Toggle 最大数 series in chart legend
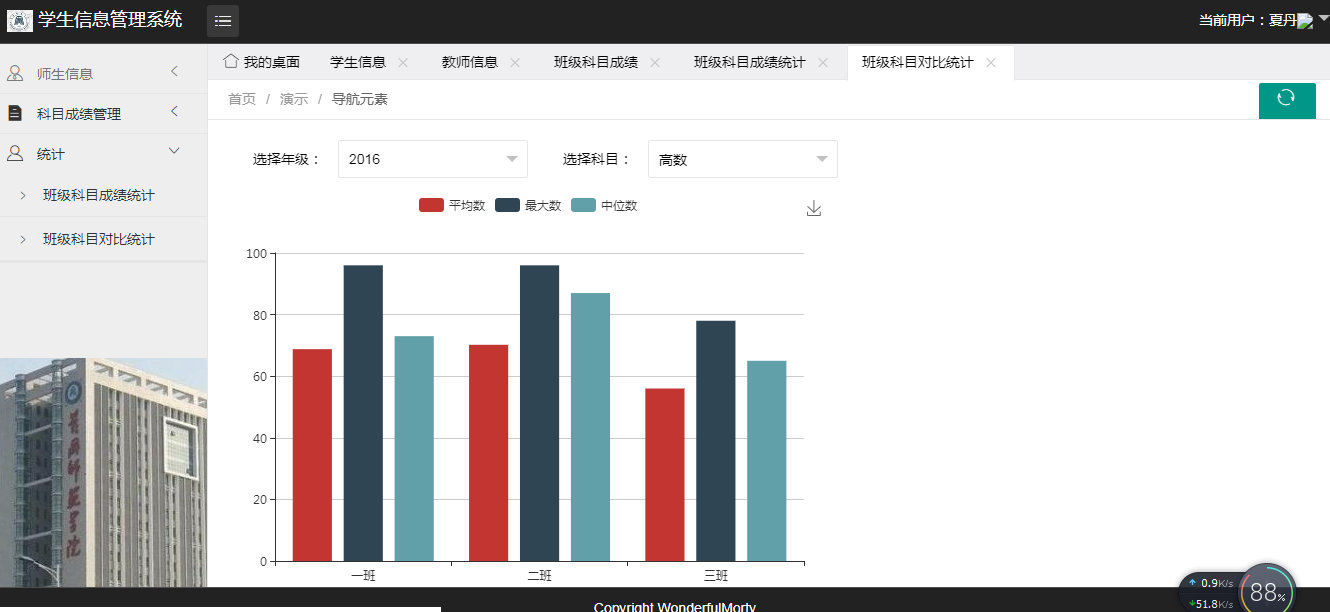The image size is (1330, 612). click(528, 205)
